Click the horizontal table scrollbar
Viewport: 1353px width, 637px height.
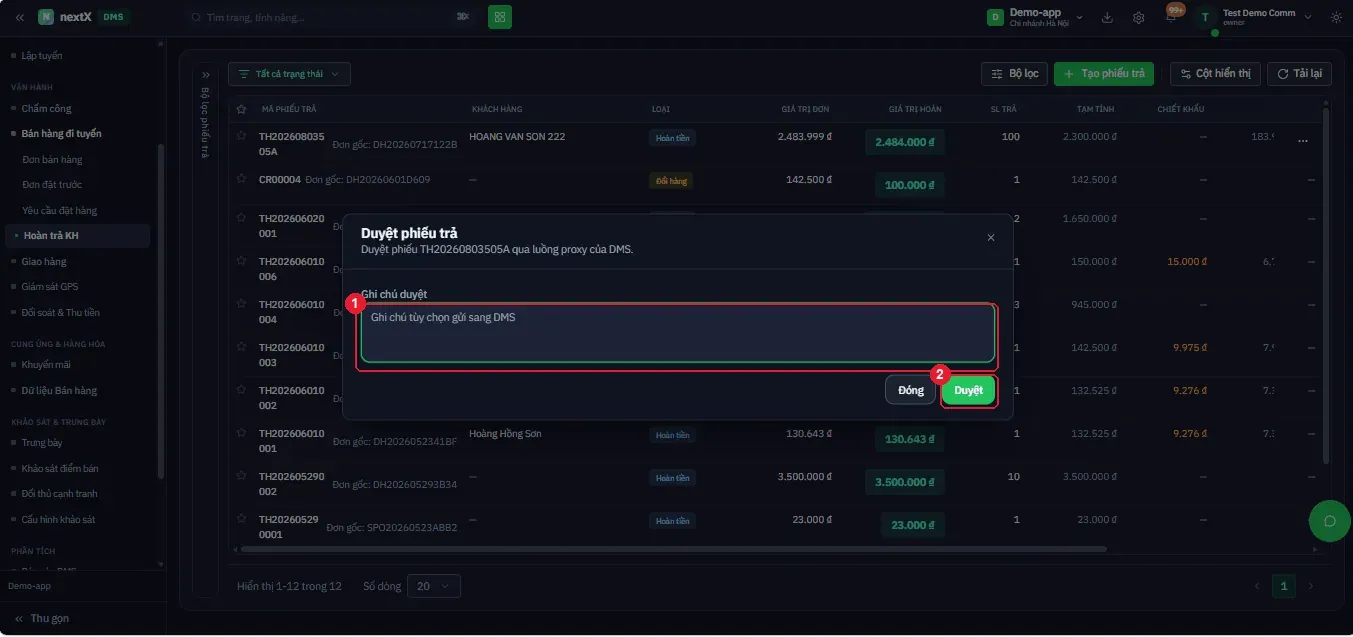670,549
